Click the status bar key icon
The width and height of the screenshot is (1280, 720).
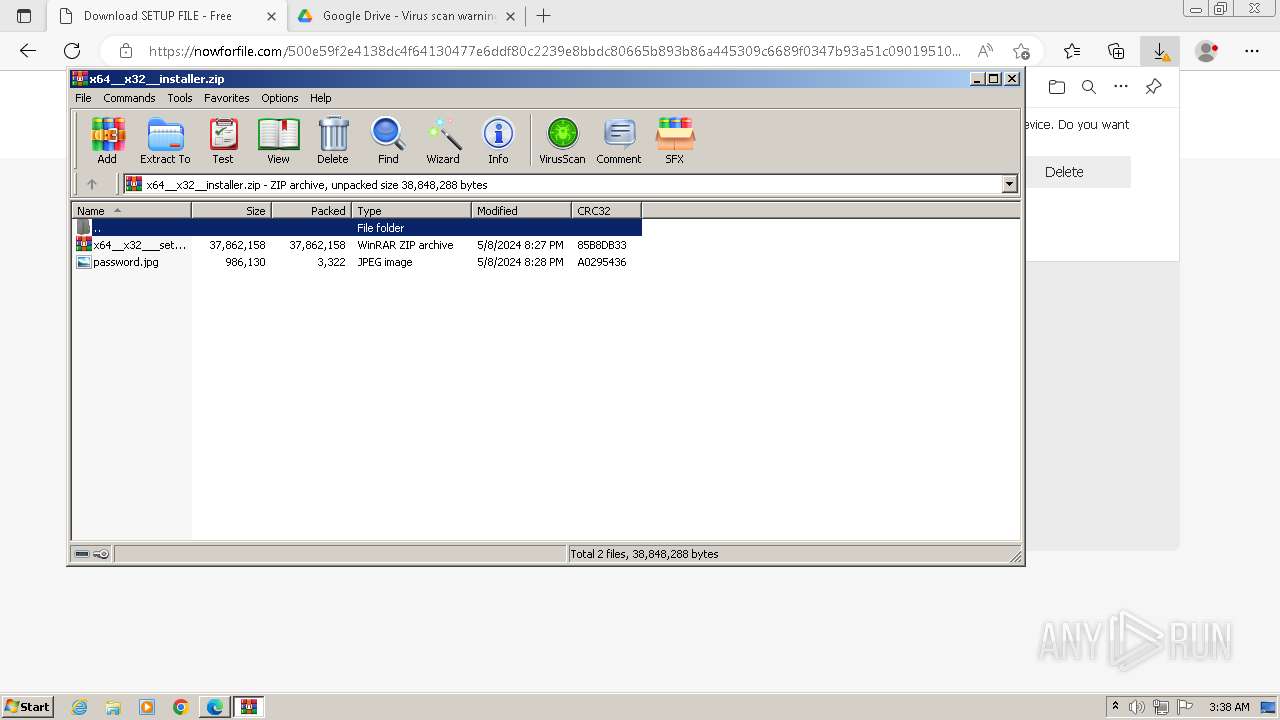click(x=101, y=554)
